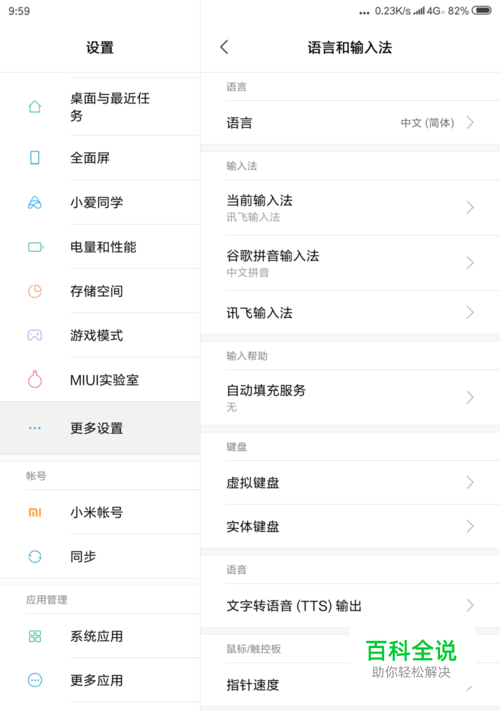The image size is (500, 711).
Task: Open the 同步 sync icon
Action: pyautogui.click(x=35, y=556)
